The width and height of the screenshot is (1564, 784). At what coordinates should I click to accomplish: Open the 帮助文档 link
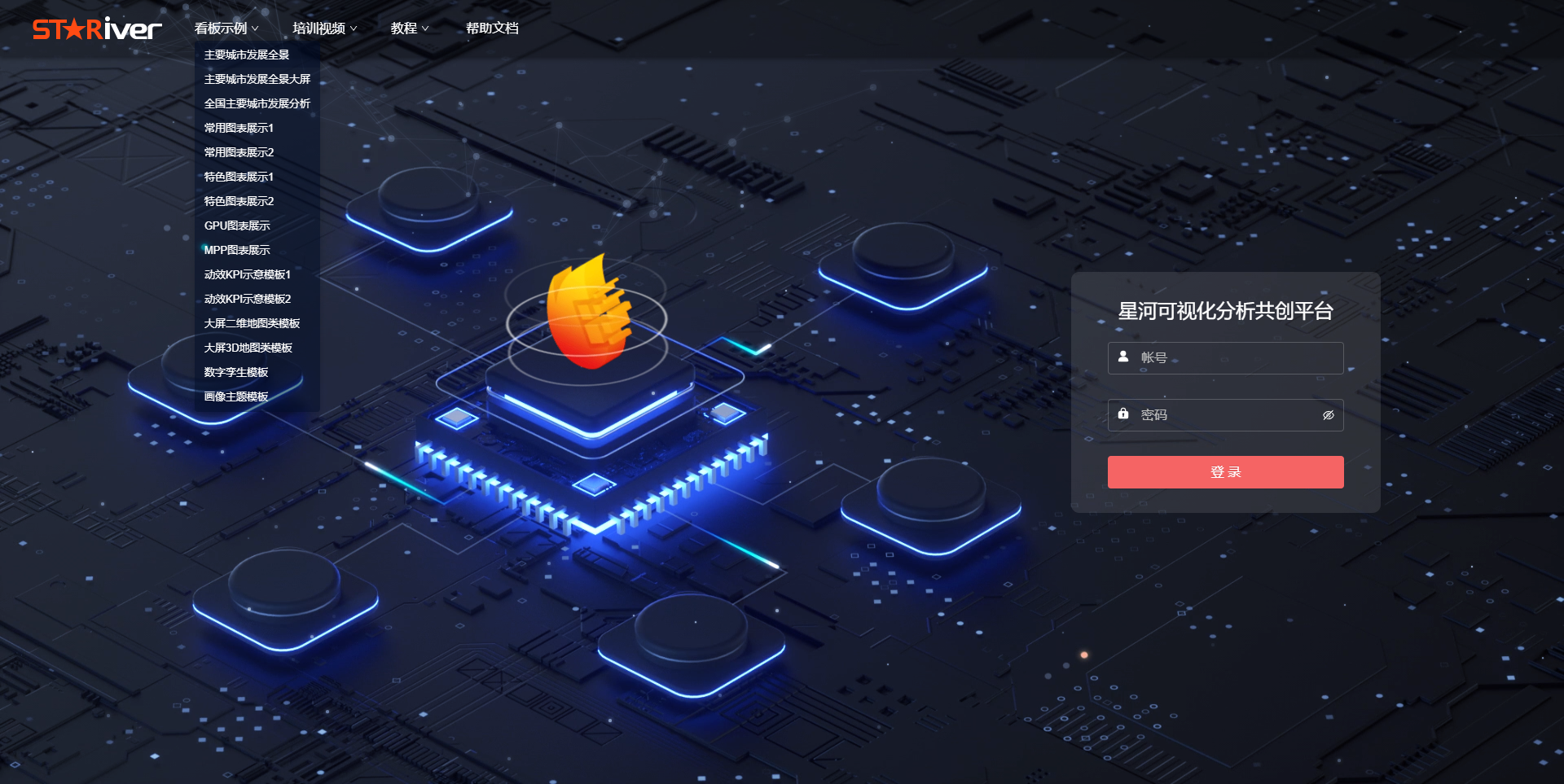[x=491, y=28]
